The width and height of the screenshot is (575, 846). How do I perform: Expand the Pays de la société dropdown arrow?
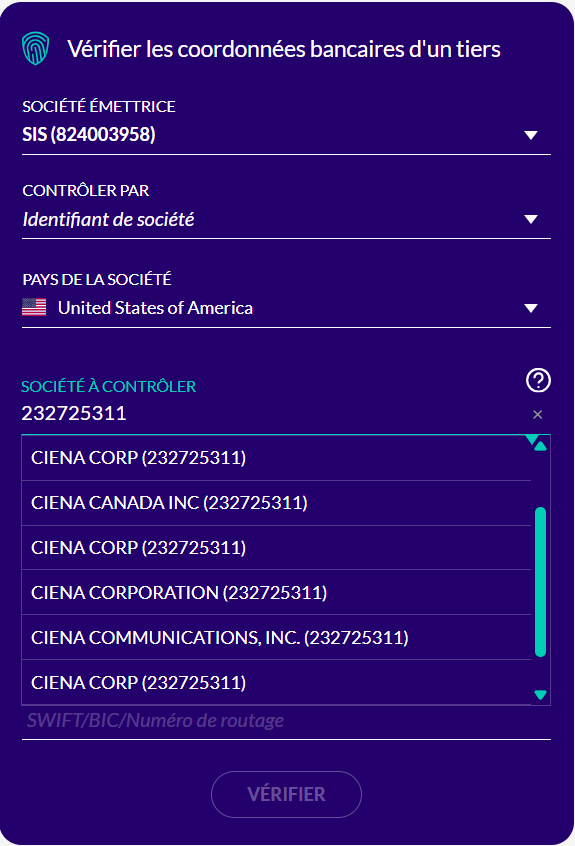[531, 308]
